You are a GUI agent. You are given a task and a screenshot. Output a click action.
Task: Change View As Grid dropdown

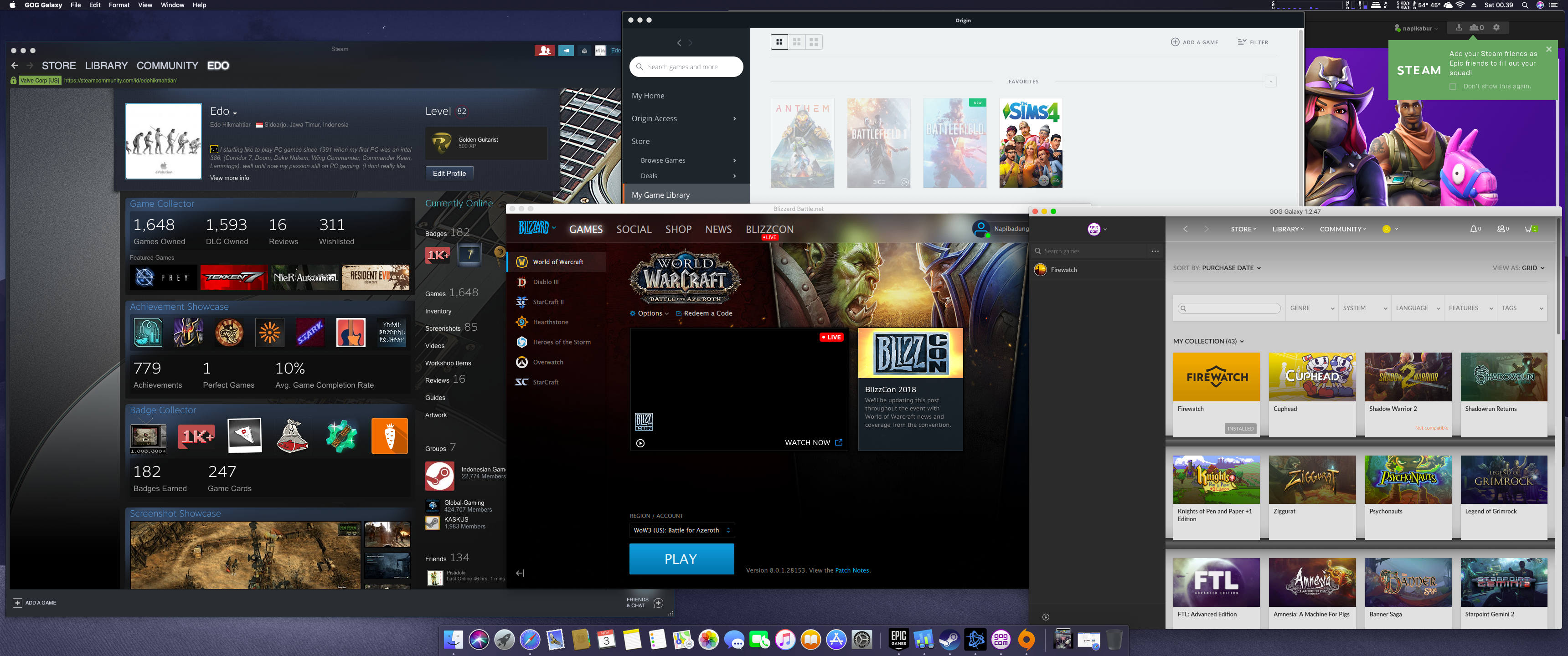click(x=1533, y=268)
